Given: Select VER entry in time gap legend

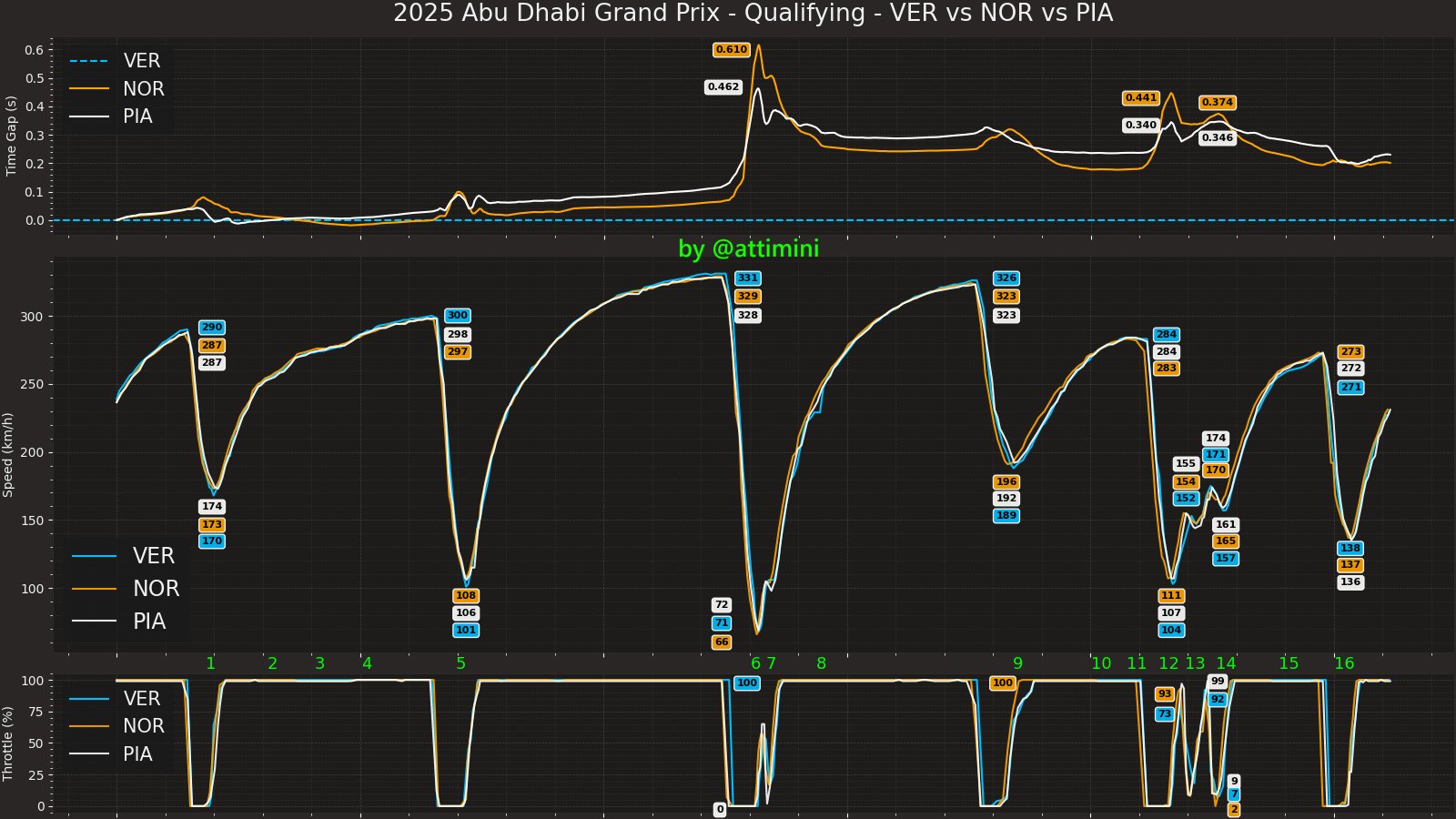Looking at the screenshot, I should click(115, 61).
